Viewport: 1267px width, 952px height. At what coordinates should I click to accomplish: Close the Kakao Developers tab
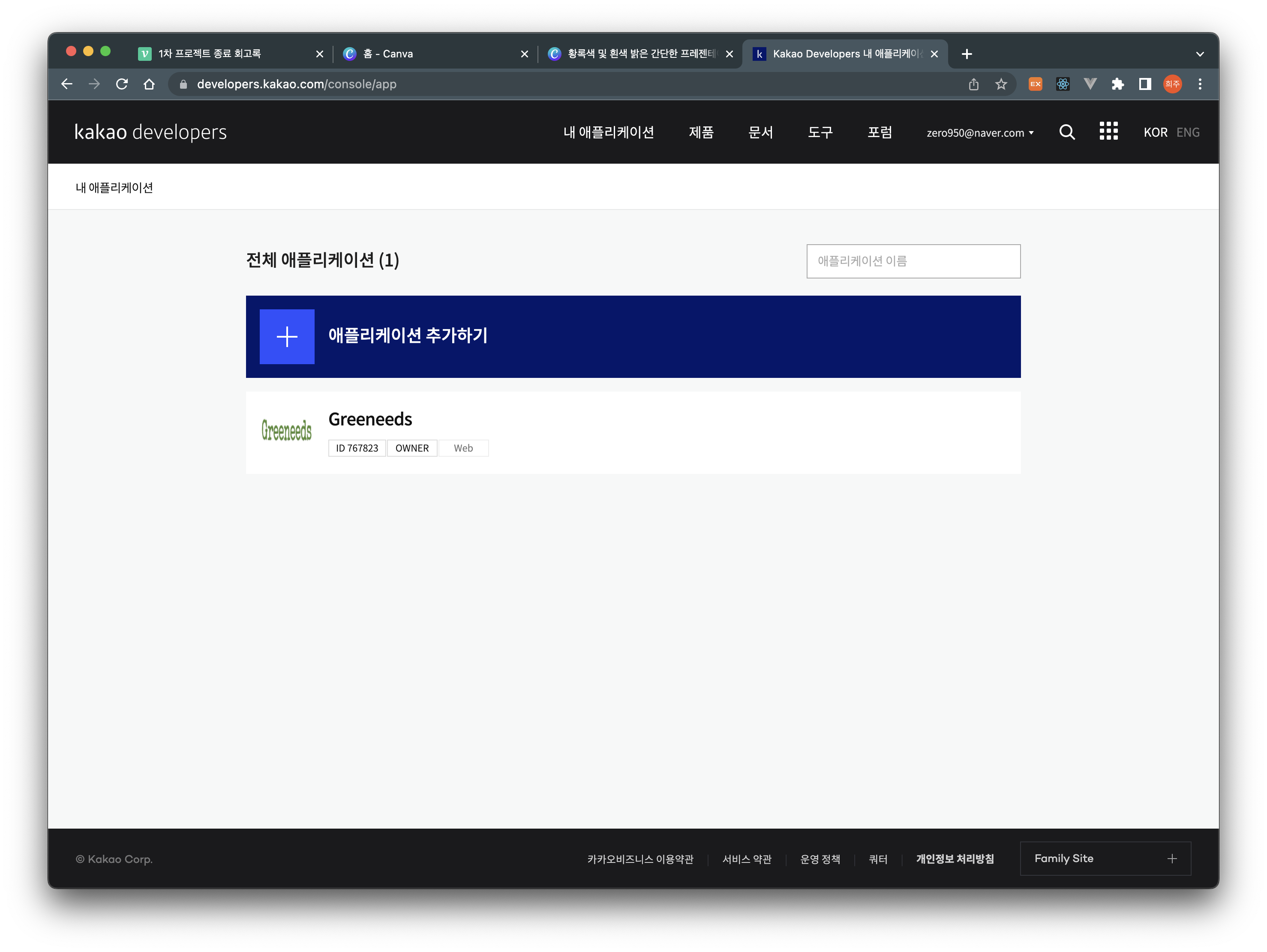[934, 54]
